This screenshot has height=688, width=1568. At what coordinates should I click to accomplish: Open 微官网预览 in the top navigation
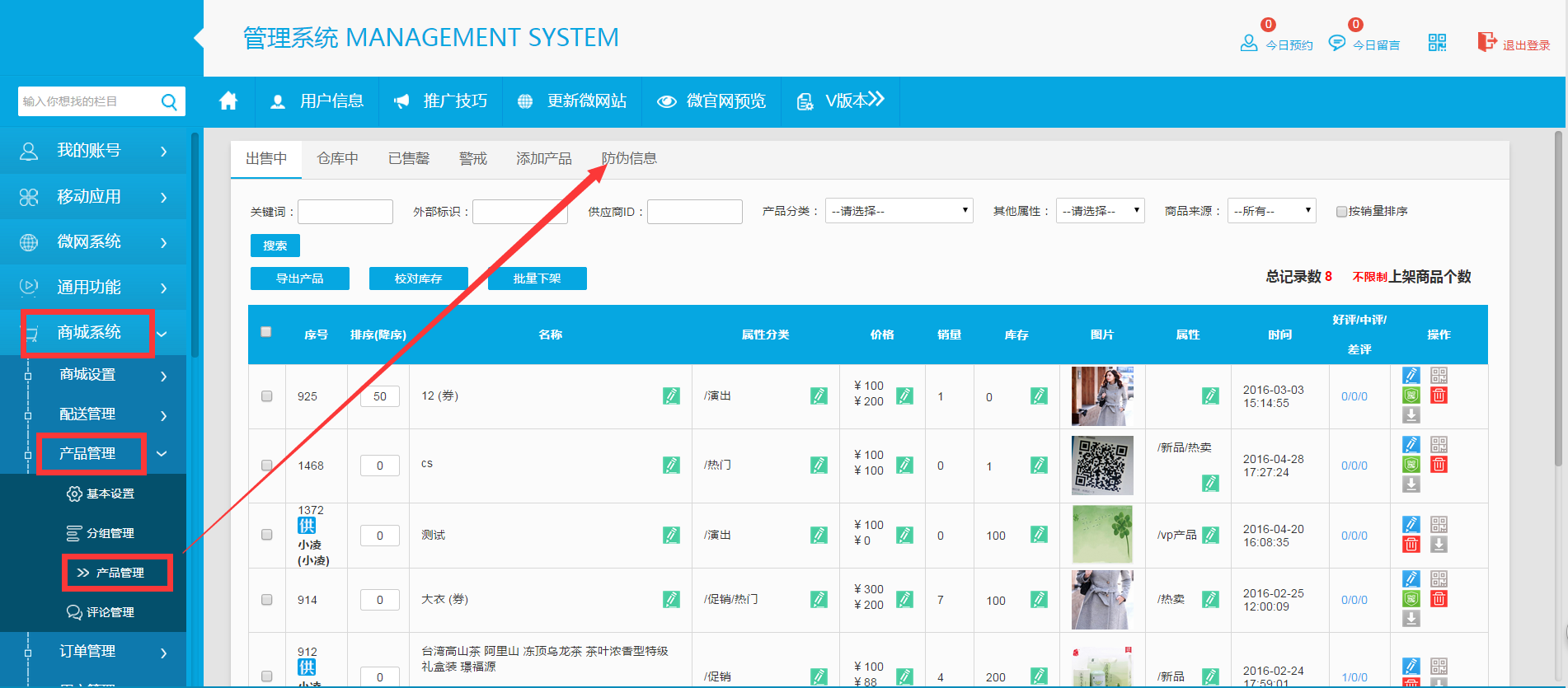711,101
